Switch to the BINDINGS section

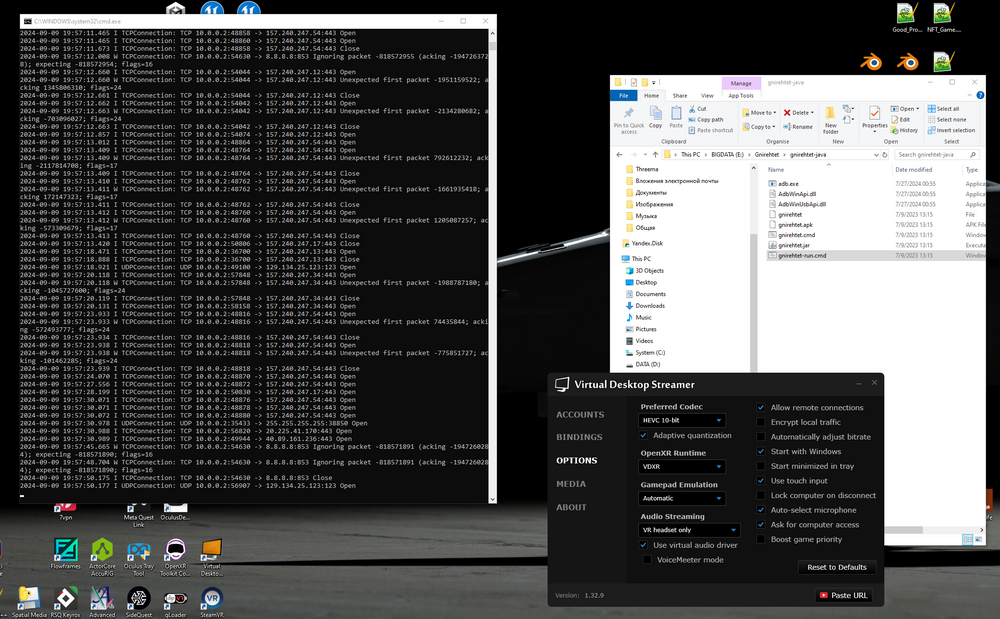click(x=579, y=437)
